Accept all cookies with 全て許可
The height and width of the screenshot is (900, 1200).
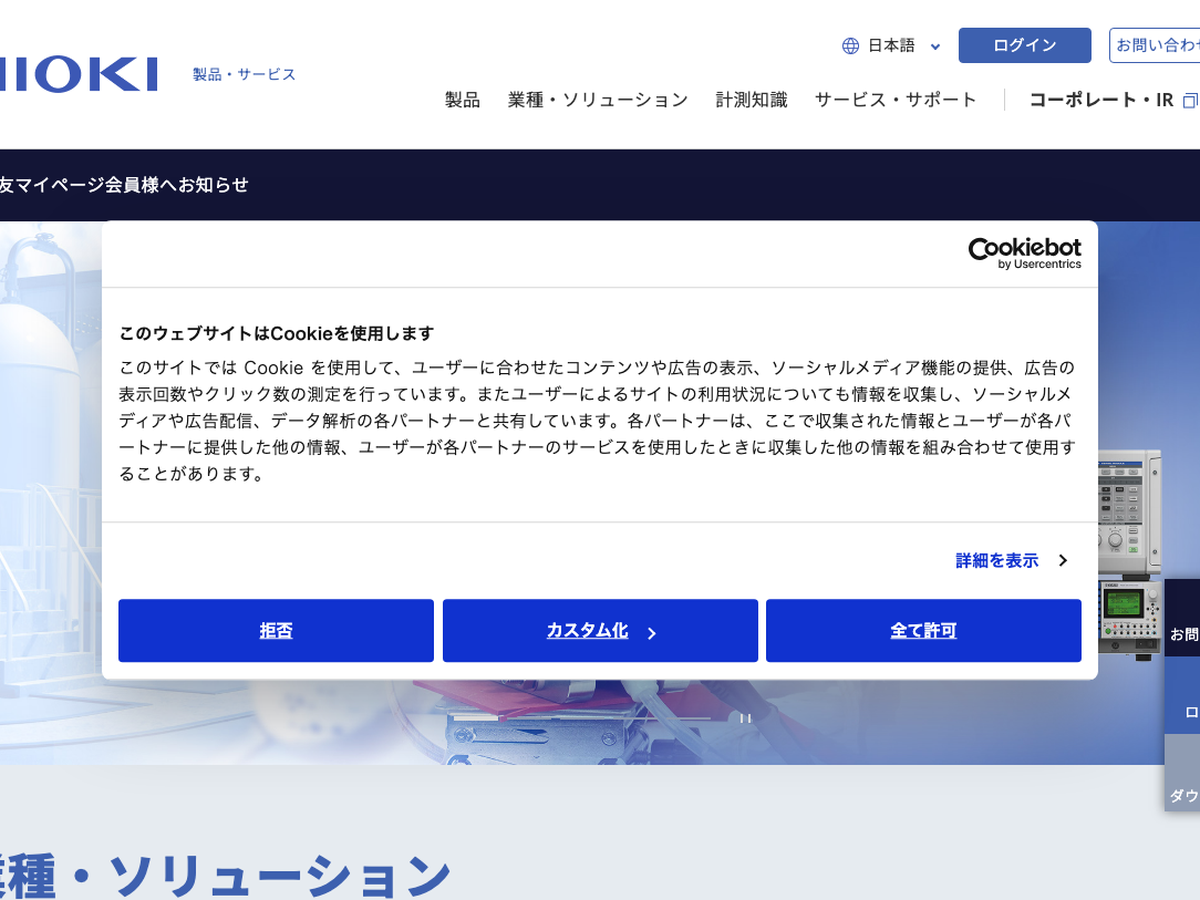(923, 631)
